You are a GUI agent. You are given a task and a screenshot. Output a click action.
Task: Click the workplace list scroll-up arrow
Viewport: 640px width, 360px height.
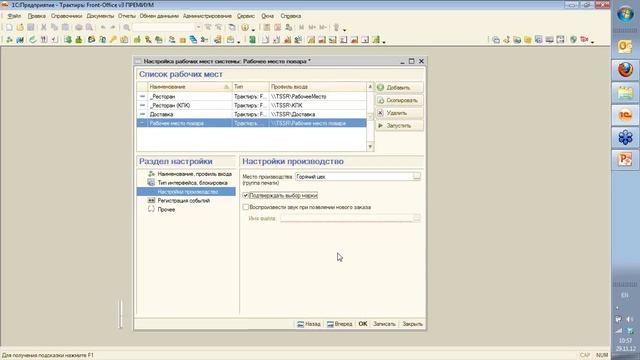click(x=370, y=87)
